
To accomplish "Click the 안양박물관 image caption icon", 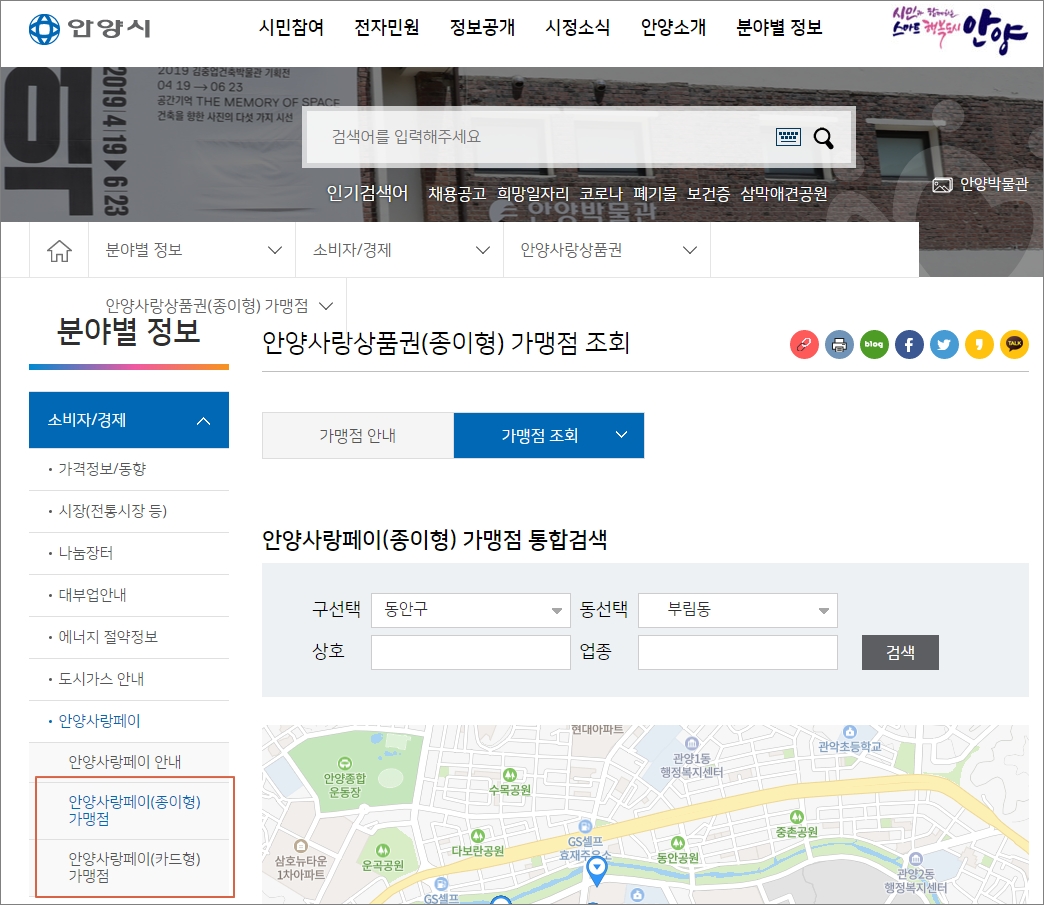I will click(x=942, y=185).
